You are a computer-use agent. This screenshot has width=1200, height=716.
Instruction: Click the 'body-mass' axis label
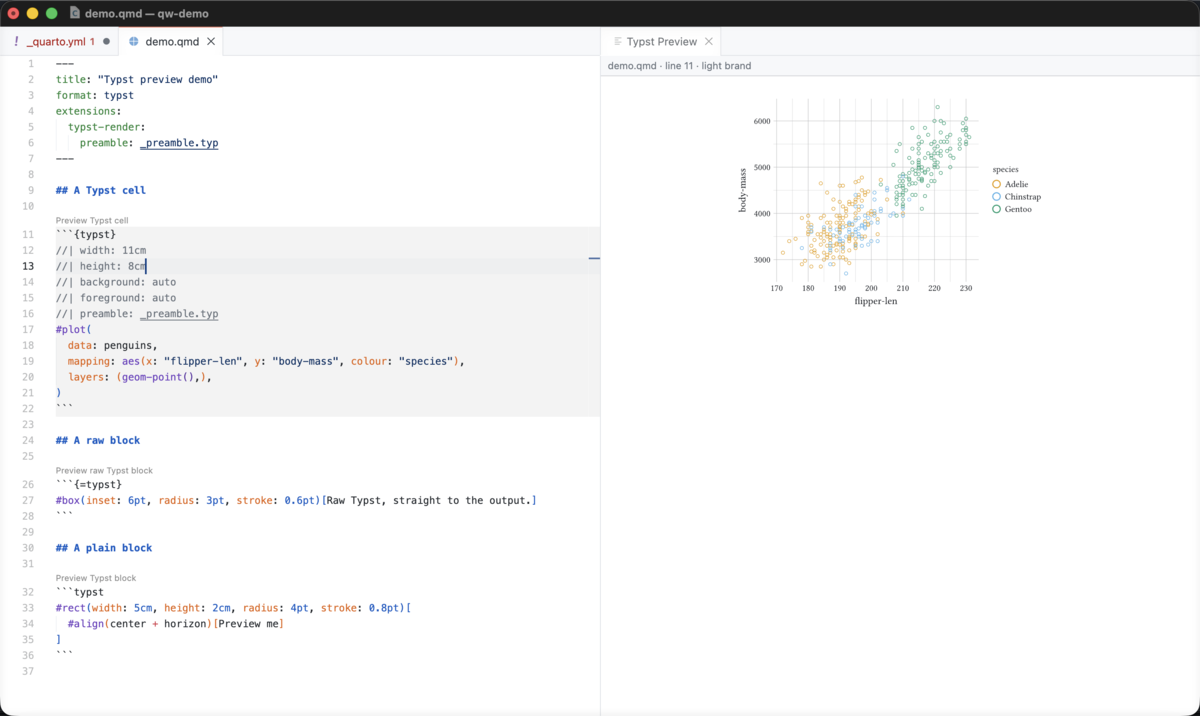coord(743,190)
